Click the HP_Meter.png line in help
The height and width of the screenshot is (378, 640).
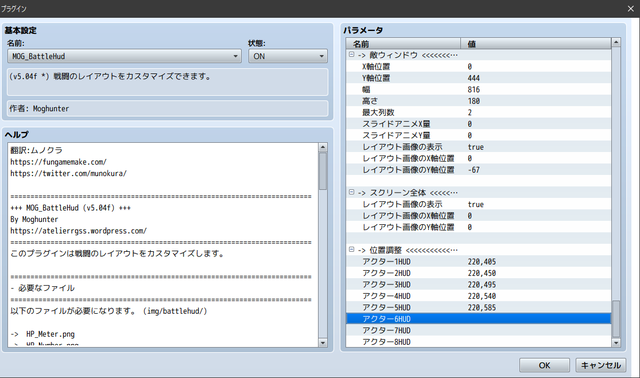43,334
